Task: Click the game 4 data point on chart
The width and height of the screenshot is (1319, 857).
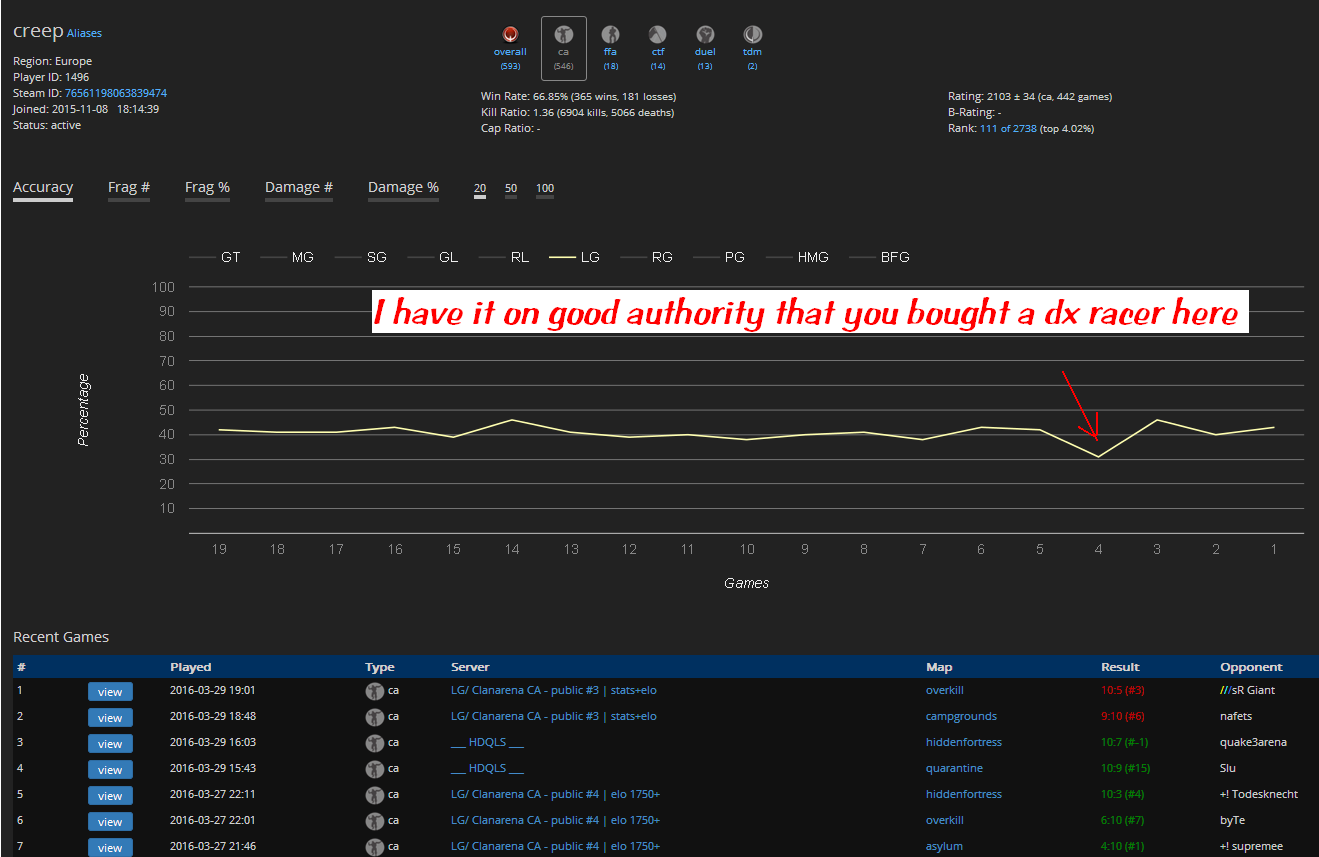Action: point(1098,457)
